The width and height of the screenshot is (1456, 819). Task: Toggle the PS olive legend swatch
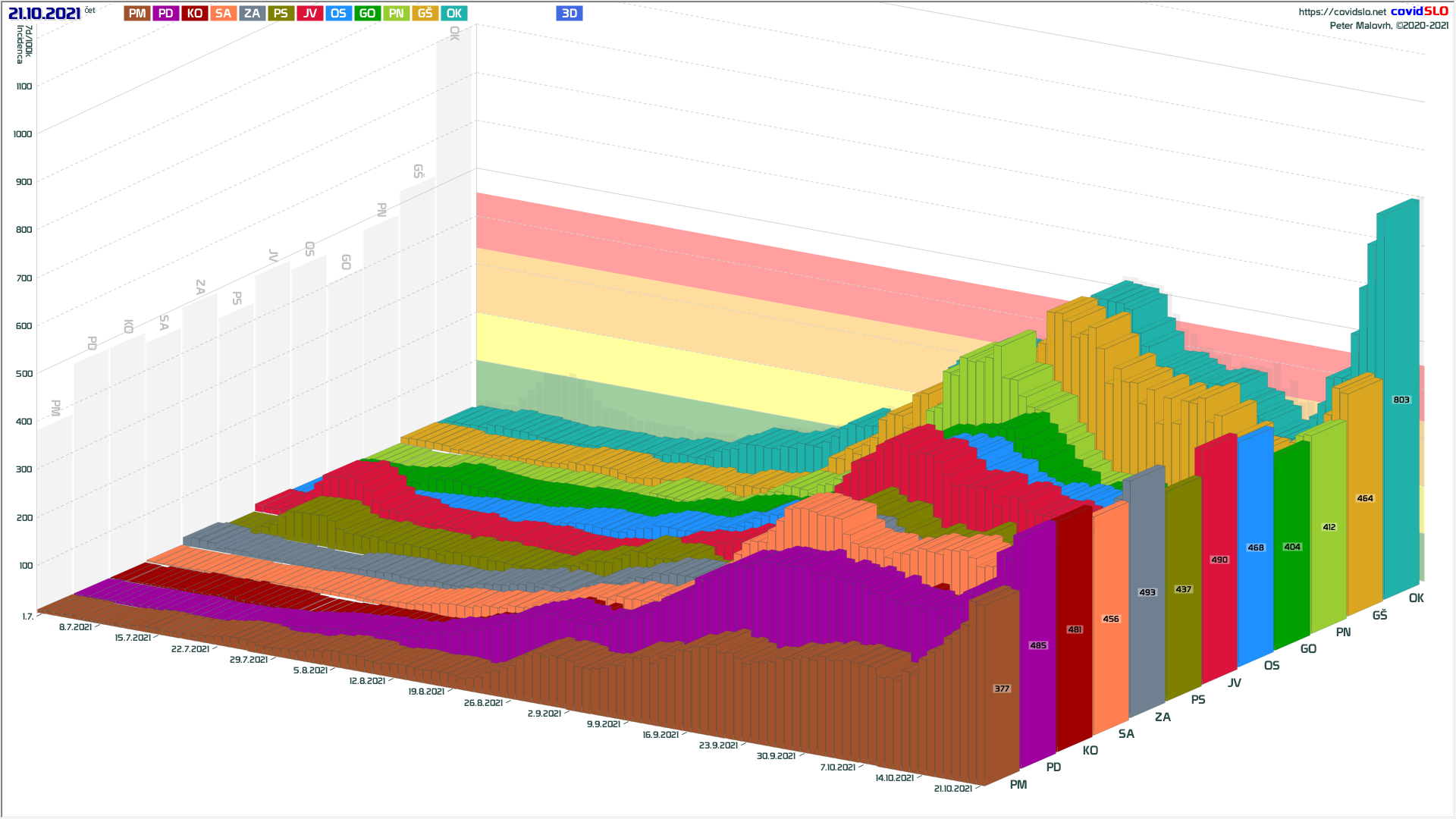pos(281,14)
